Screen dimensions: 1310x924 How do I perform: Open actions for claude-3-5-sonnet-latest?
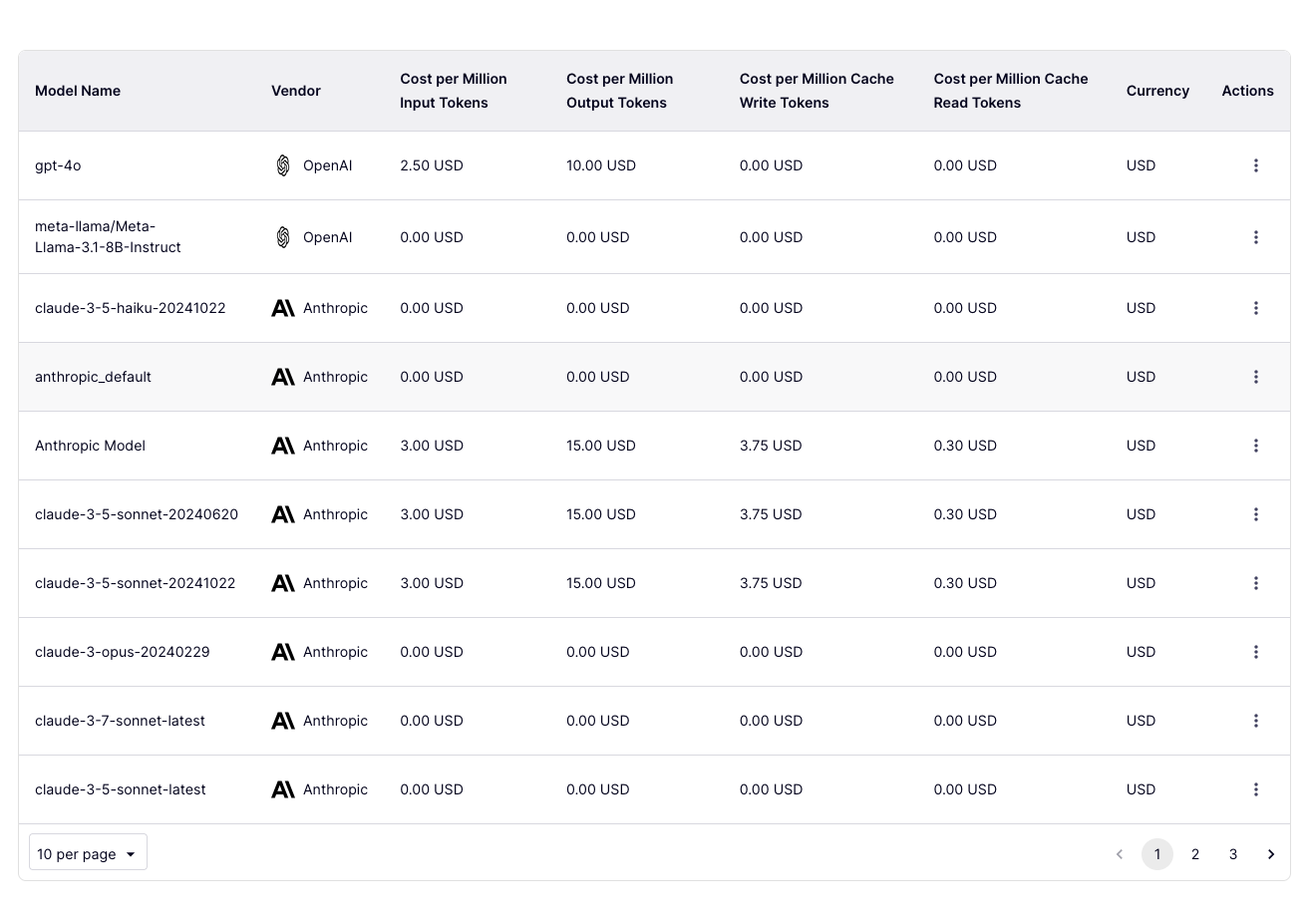coord(1255,789)
